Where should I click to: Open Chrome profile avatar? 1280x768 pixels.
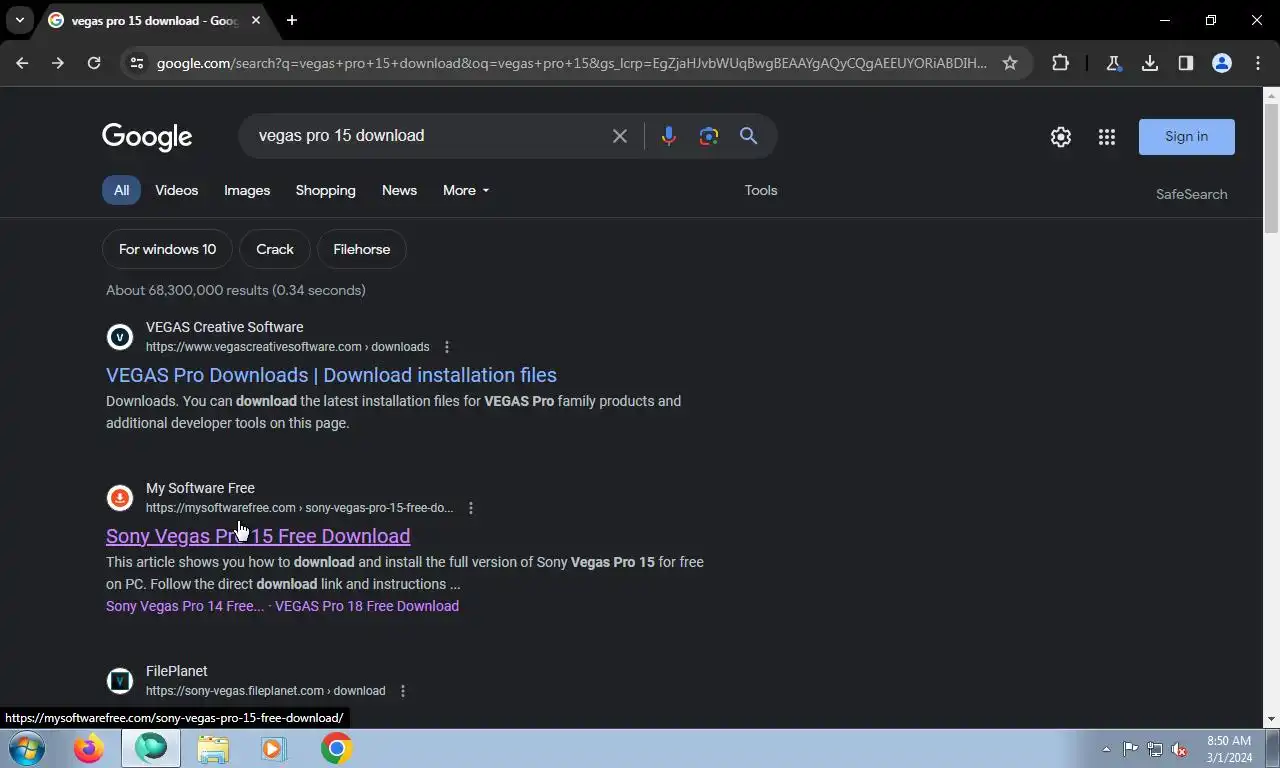tap(1221, 63)
